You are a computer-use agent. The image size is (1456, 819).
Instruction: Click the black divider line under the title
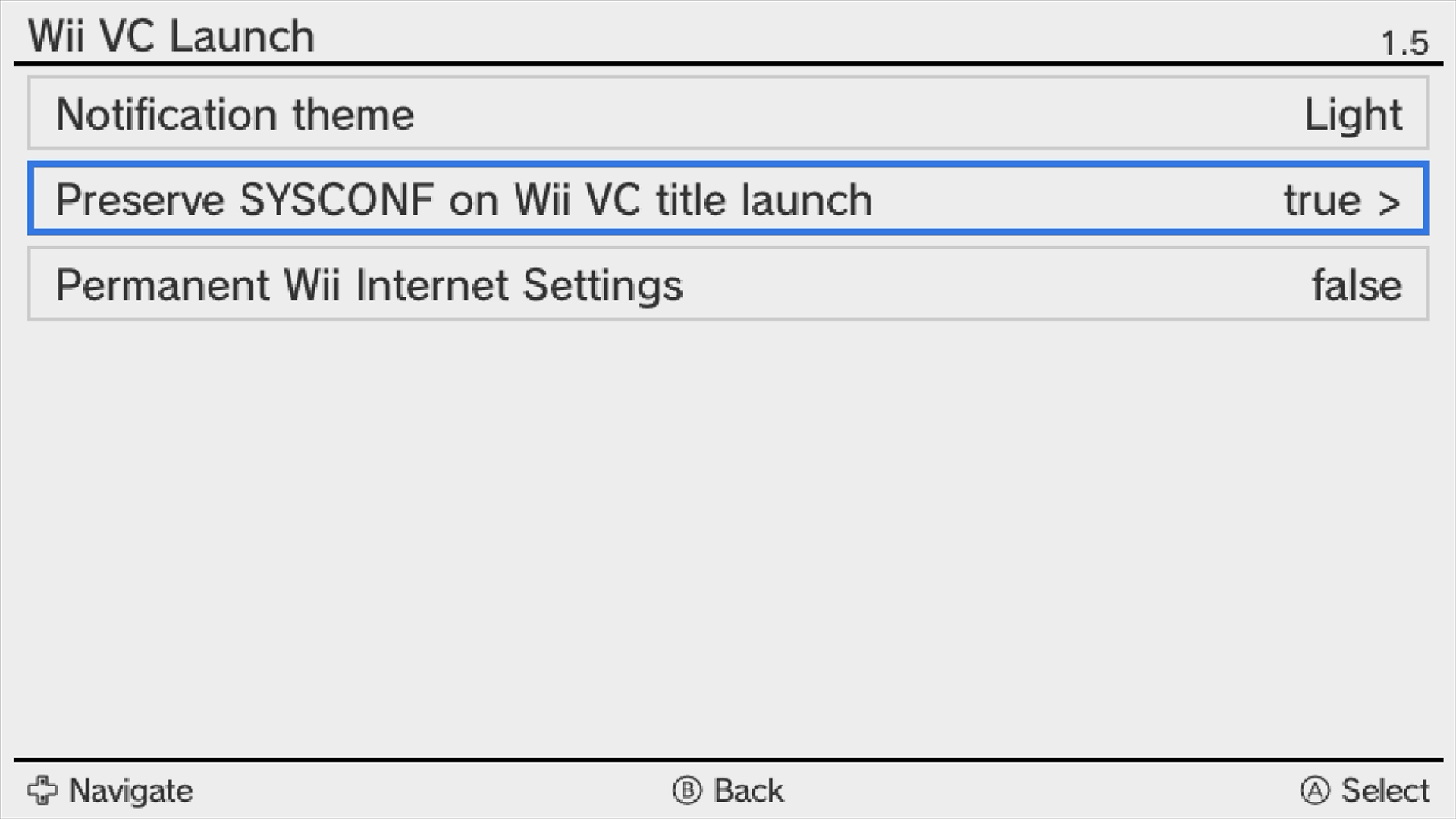pos(728,64)
